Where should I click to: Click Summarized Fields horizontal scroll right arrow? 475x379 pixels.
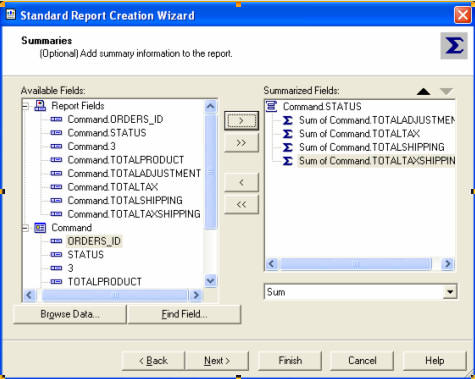[447, 264]
